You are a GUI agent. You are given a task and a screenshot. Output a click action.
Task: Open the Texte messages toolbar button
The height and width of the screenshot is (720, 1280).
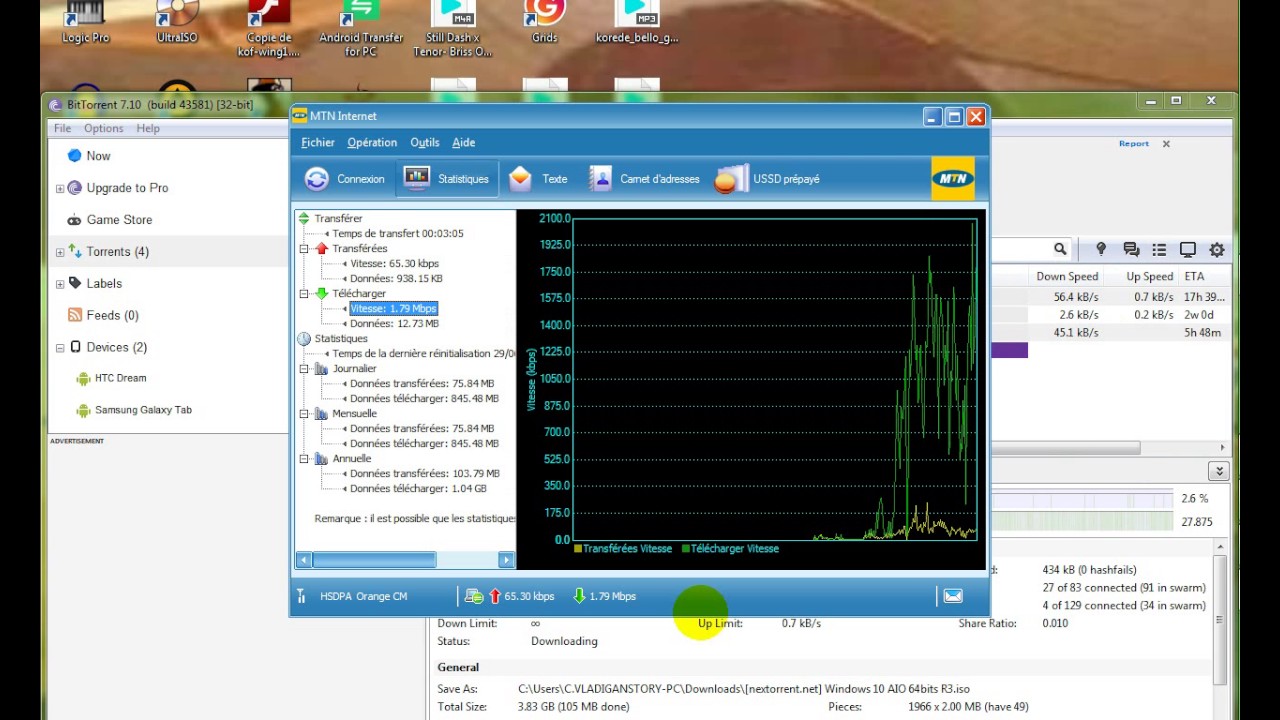(538, 179)
